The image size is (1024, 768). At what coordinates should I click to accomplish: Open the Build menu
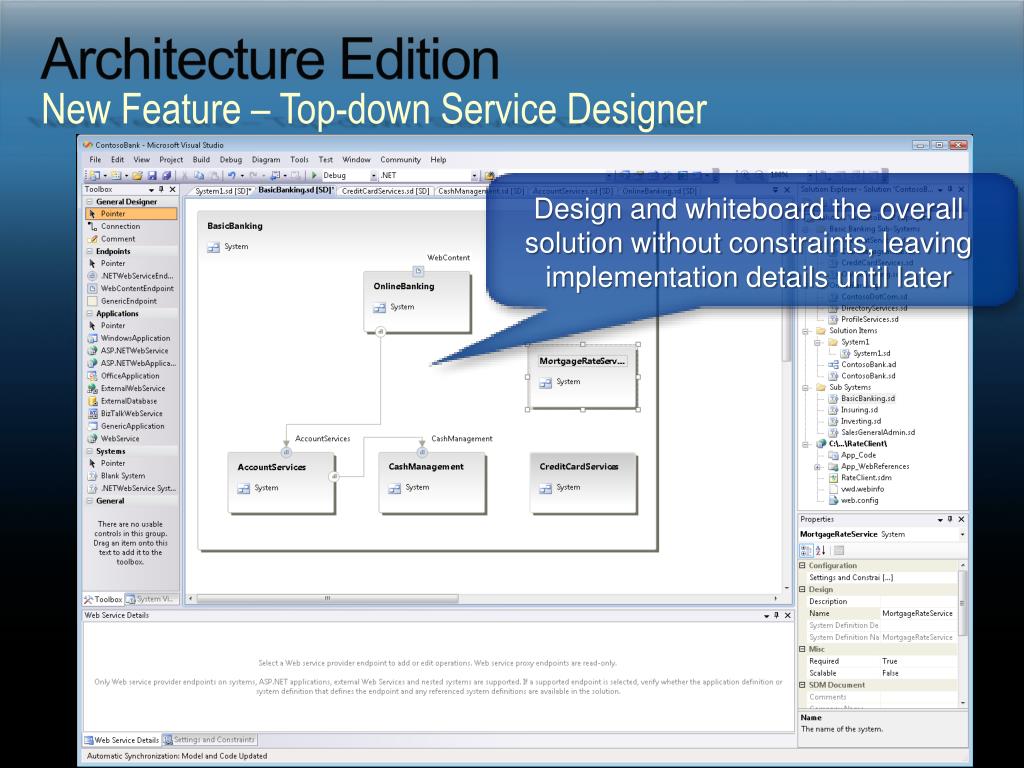pos(201,159)
